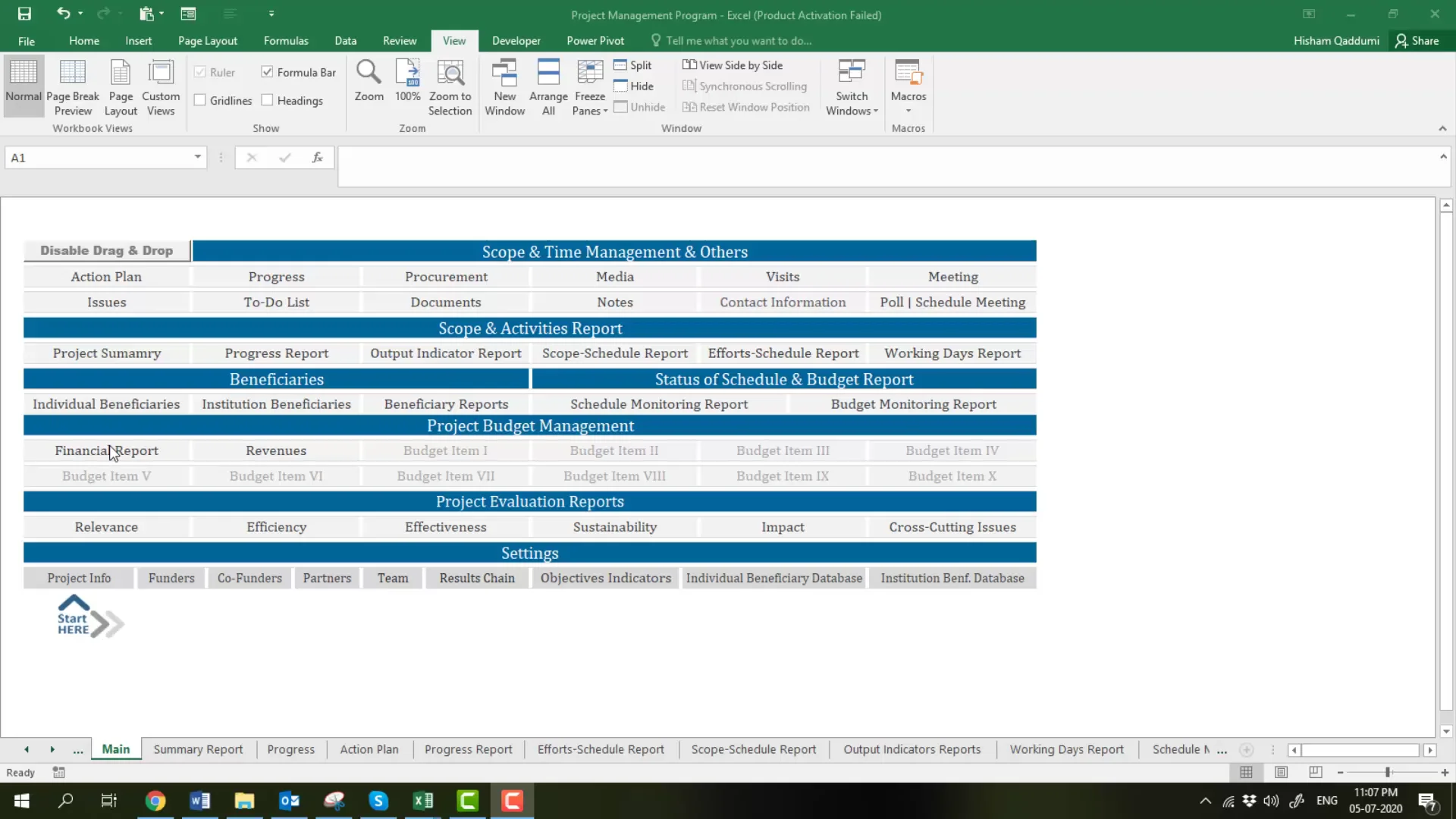Open a New Window
Screen dimensions: 1456x819
coord(504,86)
